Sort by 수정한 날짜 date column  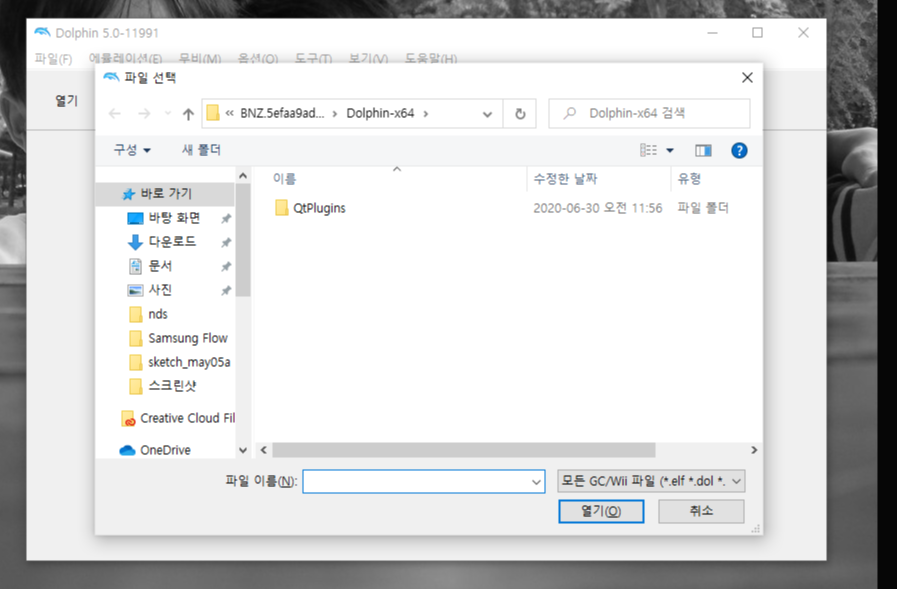[565, 179]
